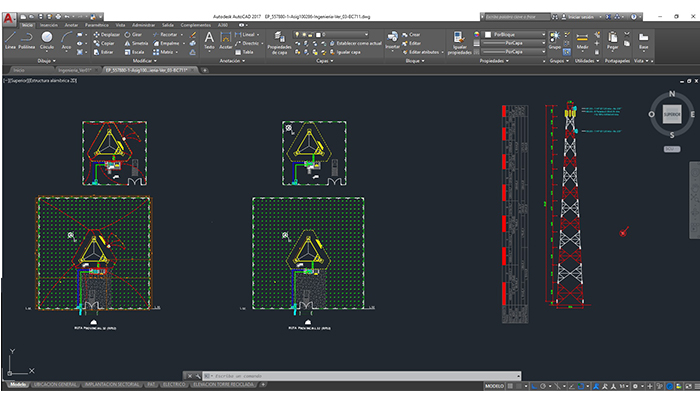Select the Línea drawing tool

point(10,39)
